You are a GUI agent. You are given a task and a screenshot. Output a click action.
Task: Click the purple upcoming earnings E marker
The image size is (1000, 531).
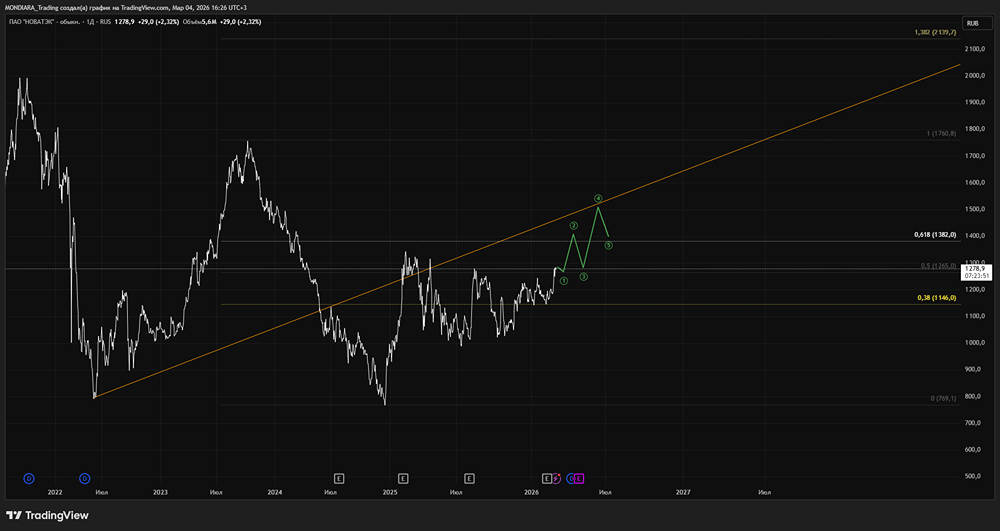579,478
